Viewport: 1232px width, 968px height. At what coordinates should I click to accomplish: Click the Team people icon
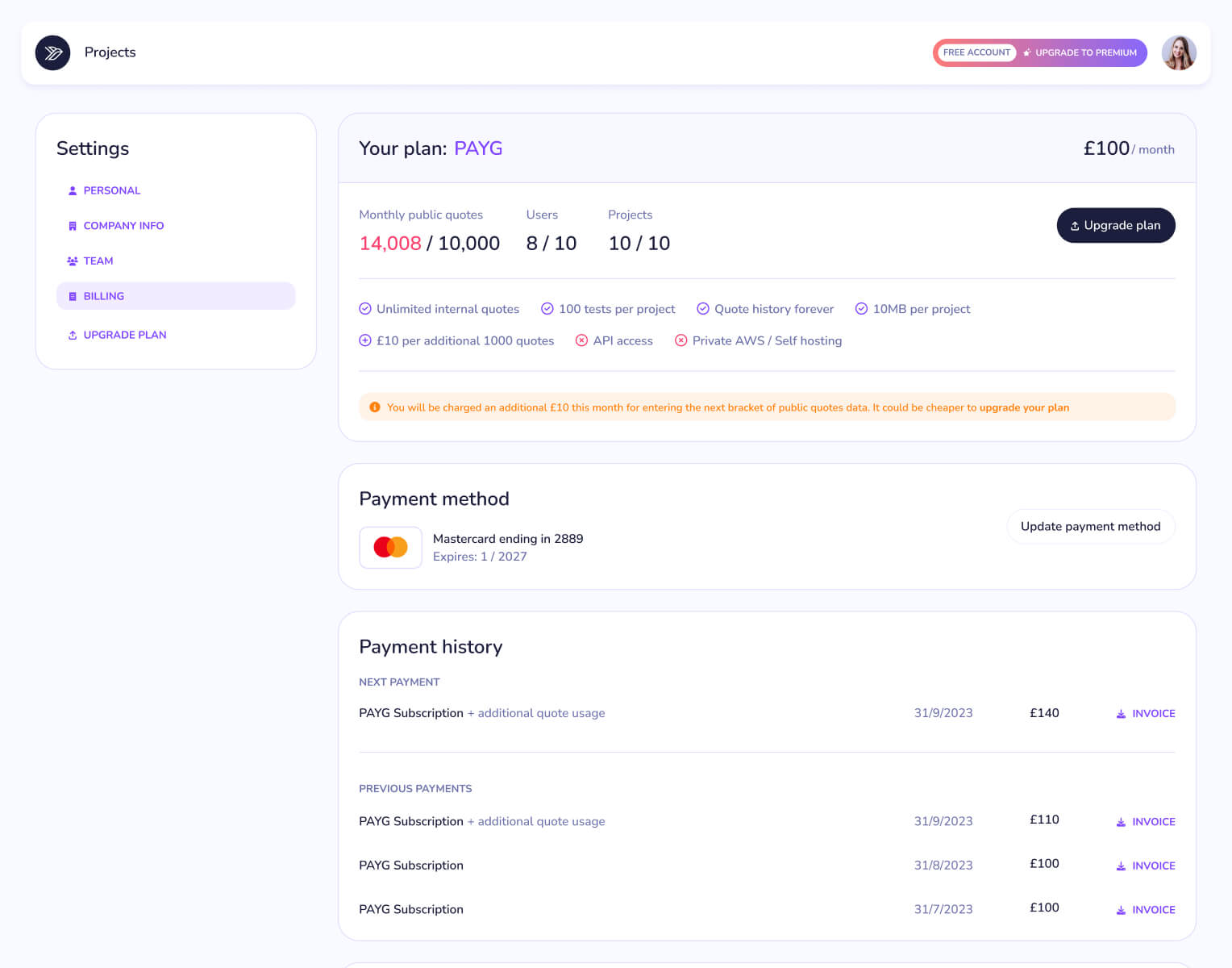click(73, 261)
